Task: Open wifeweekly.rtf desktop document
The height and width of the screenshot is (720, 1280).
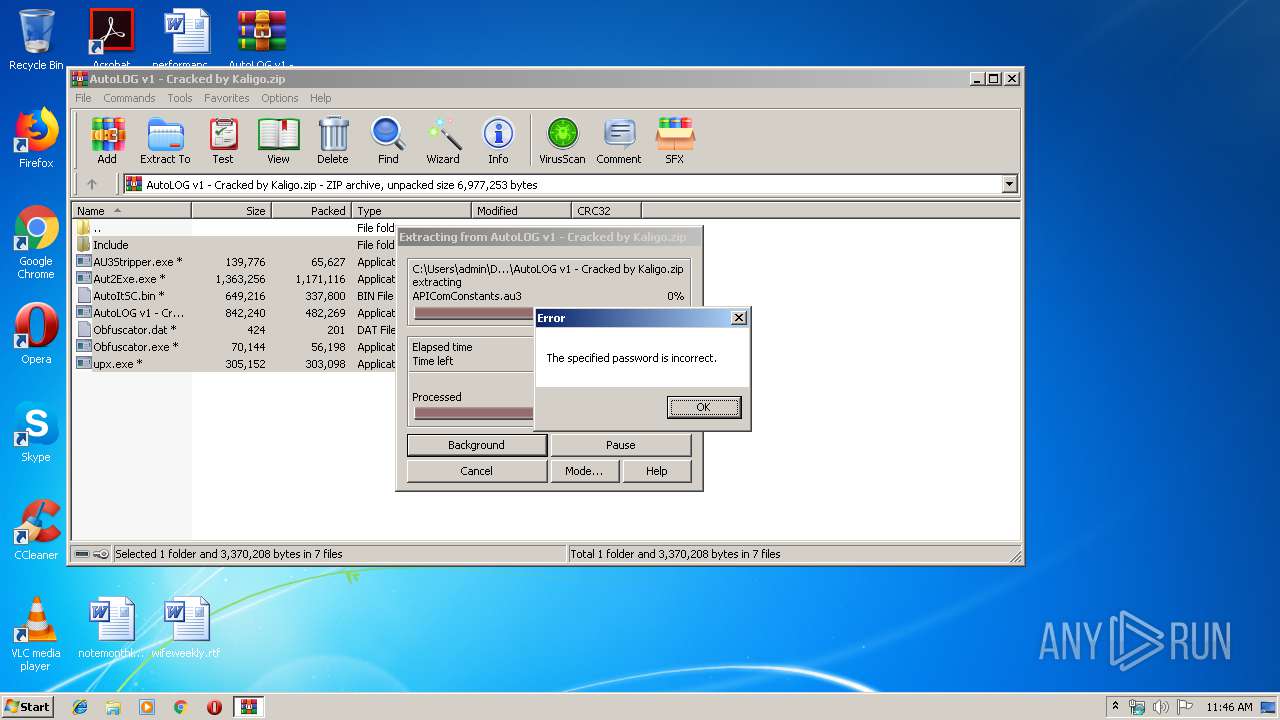Action: [186, 628]
